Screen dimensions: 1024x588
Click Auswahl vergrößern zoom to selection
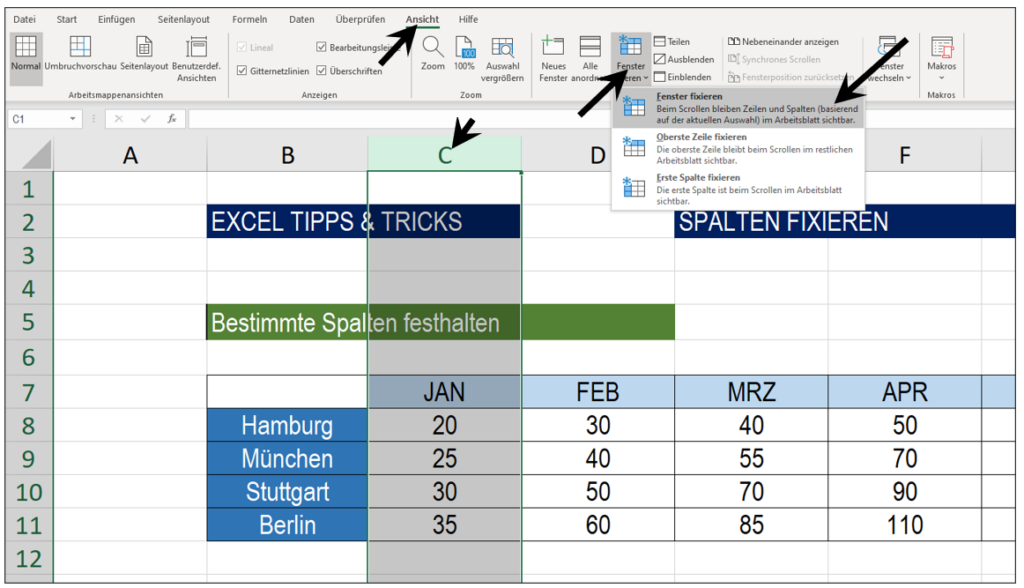502,59
